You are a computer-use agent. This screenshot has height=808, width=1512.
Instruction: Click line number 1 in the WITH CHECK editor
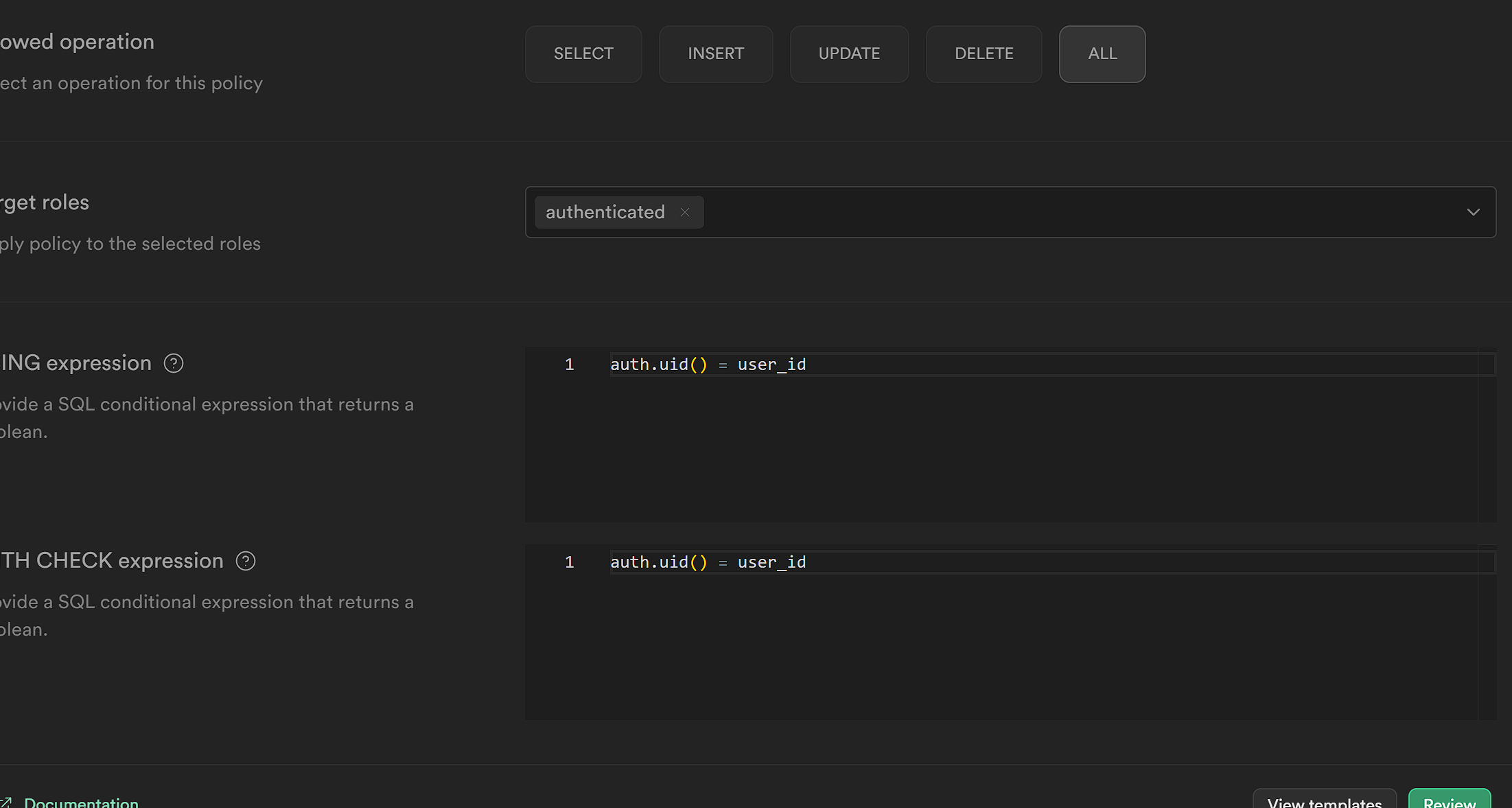tap(569, 562)
